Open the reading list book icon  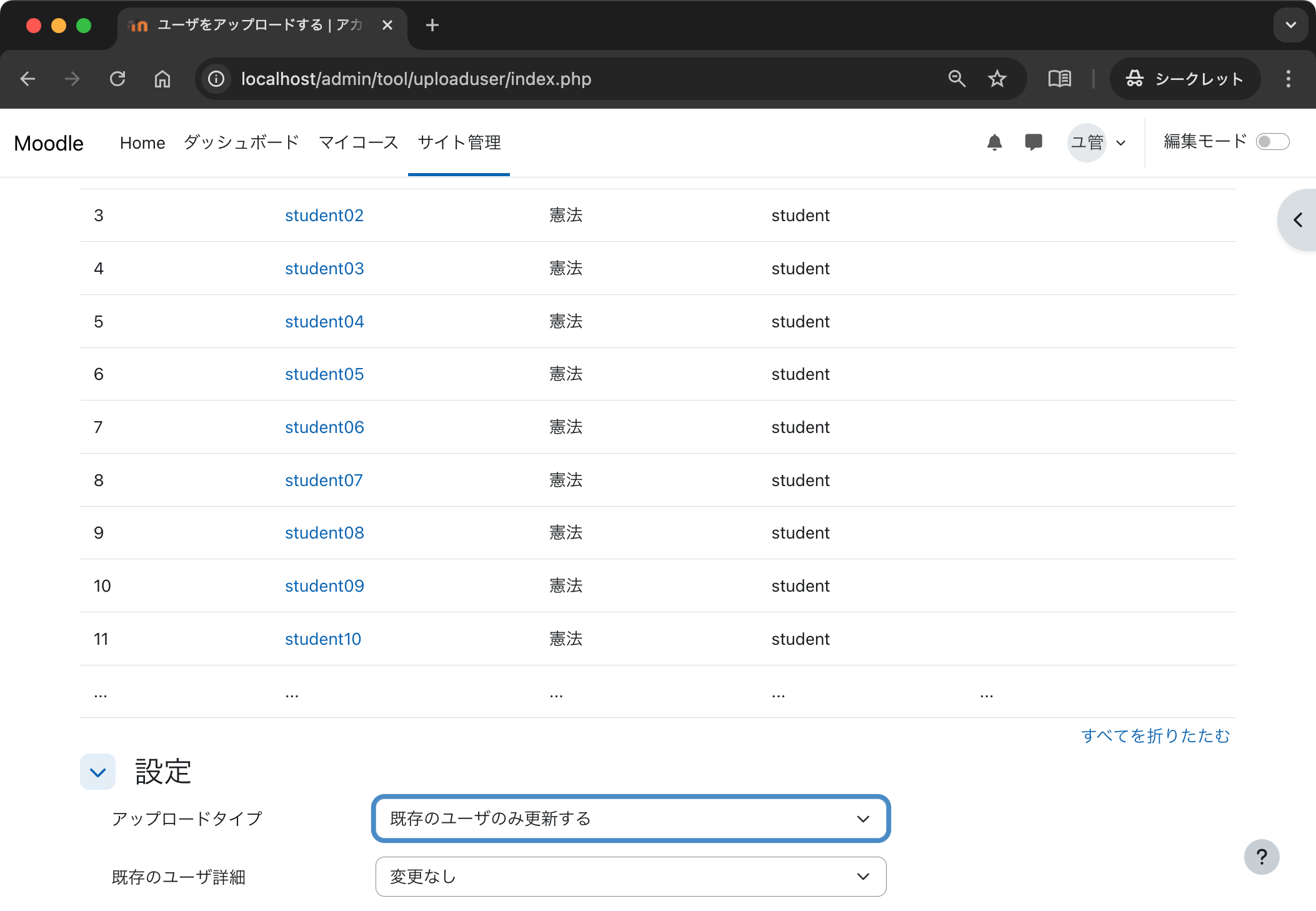[1059, 79]
